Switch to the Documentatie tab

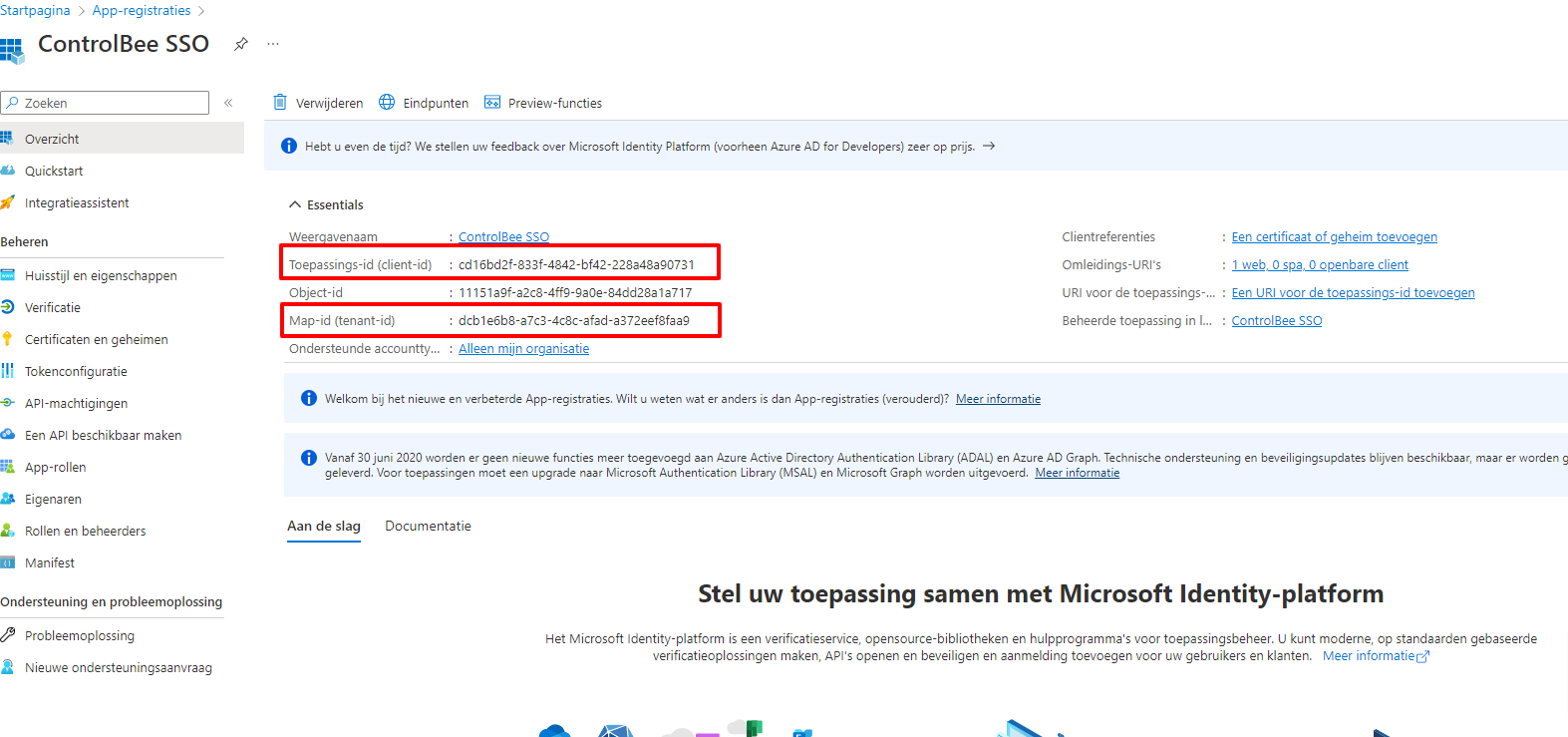pos(428,526)
